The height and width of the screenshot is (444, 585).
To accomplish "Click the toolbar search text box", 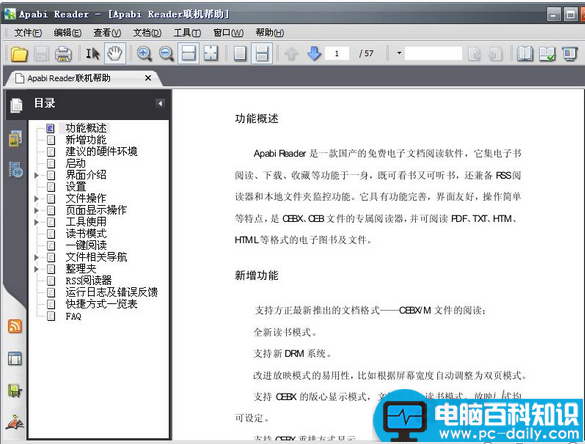I will (x=433, y=53).
